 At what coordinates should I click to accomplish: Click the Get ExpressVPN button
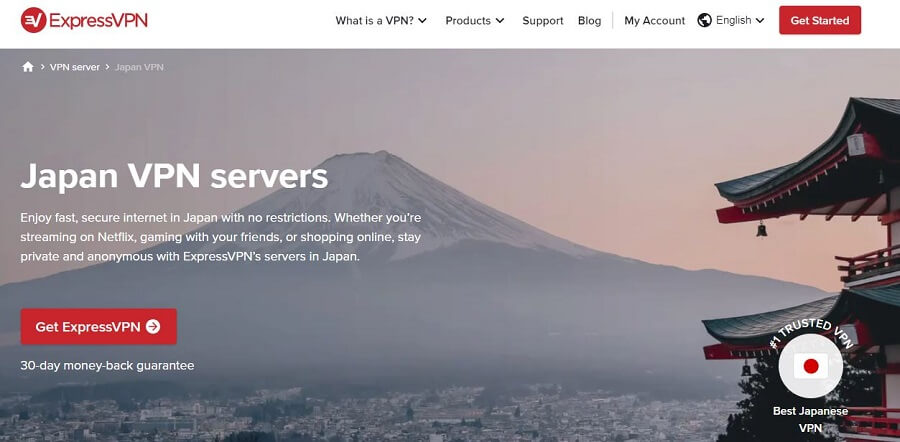click(99, 327)
